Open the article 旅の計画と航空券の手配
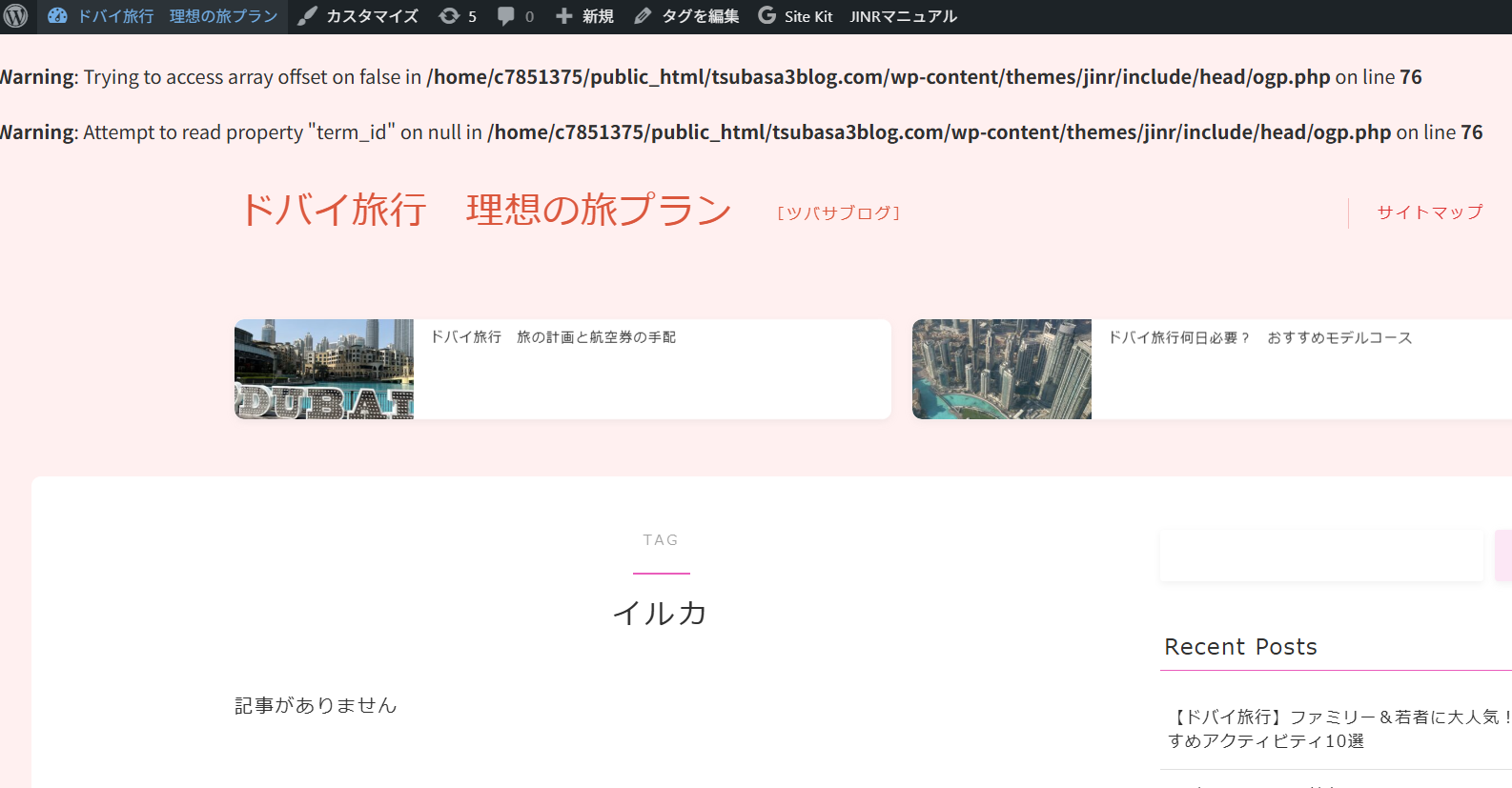Viewport: 1512px width, 788px height. click(x=553, y=337)
